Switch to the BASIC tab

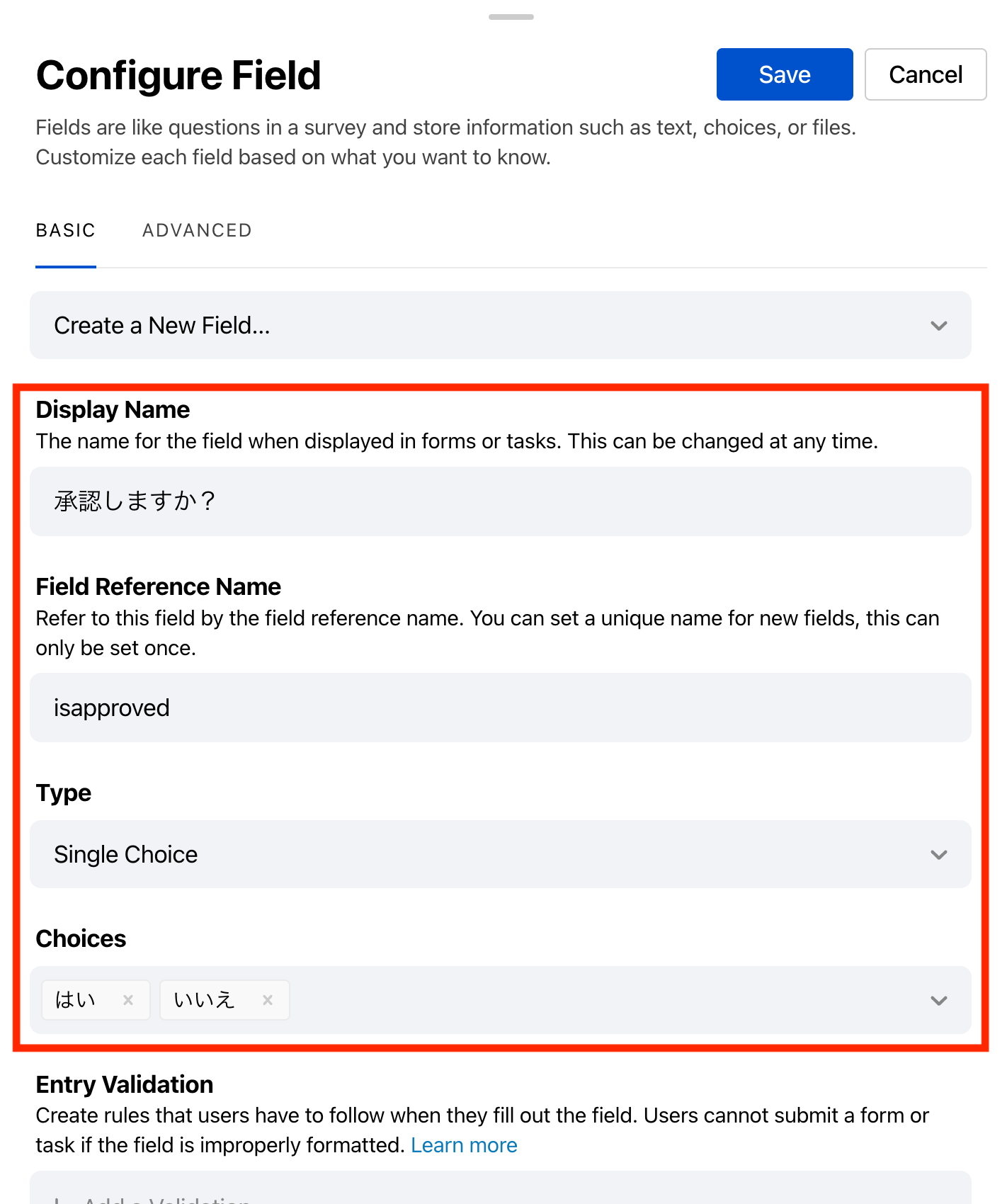pyautogui.click(x=65, y=230)
